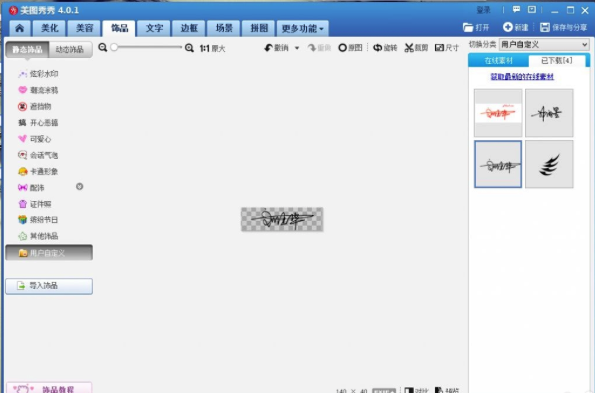Click the zoom in magnifier icon
The height and width of the screenshot is (393, 595).
coord(189,48)
